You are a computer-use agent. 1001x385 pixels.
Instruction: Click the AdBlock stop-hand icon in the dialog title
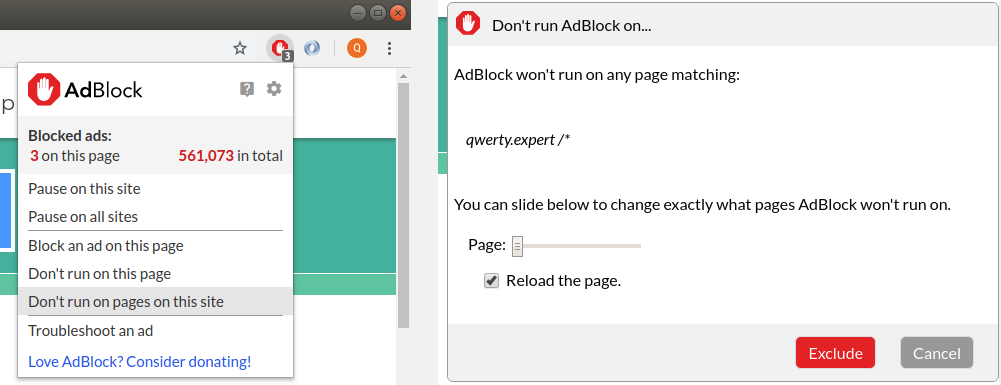click(468, 24)
